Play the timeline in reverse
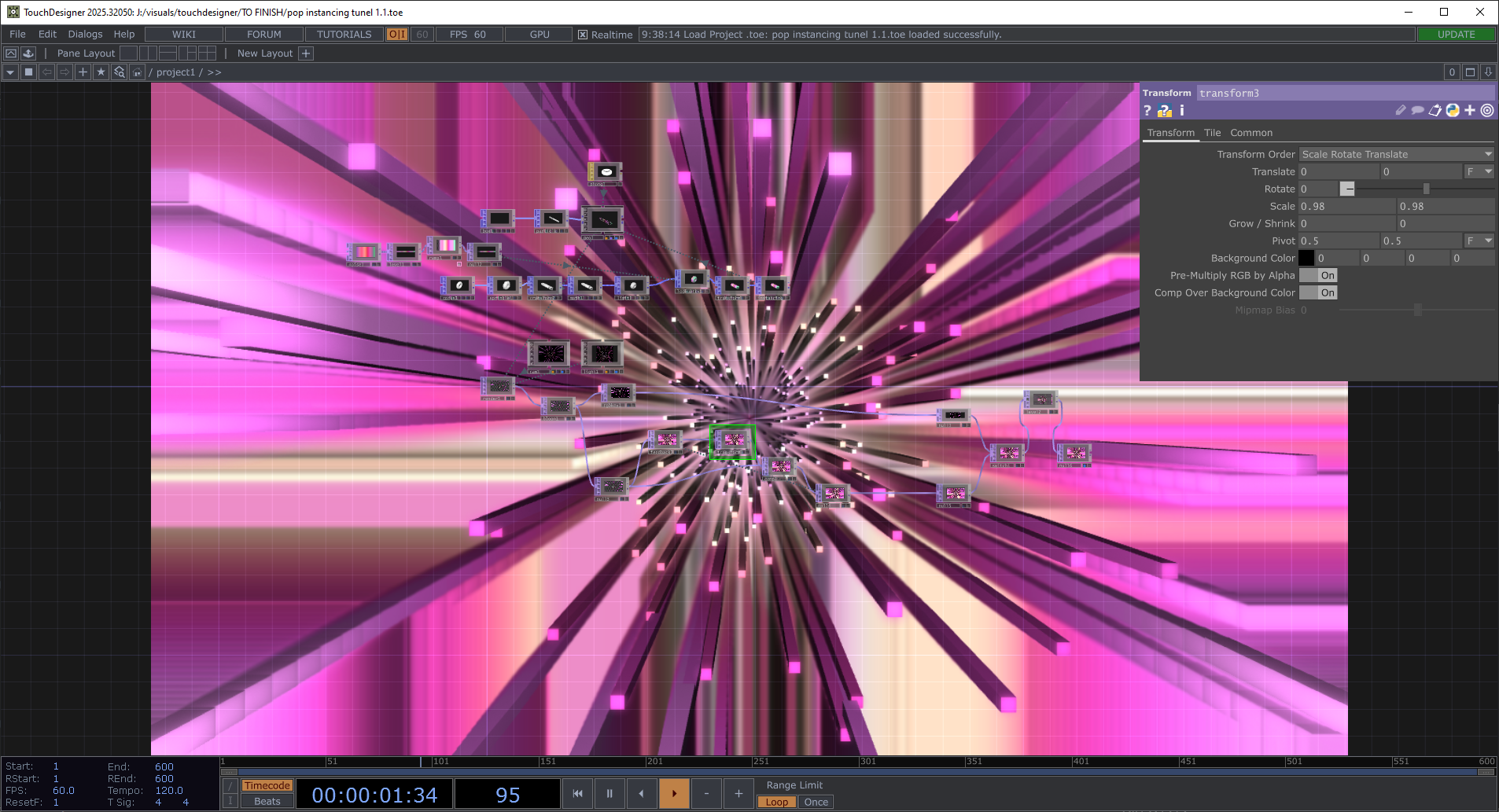 642,794
